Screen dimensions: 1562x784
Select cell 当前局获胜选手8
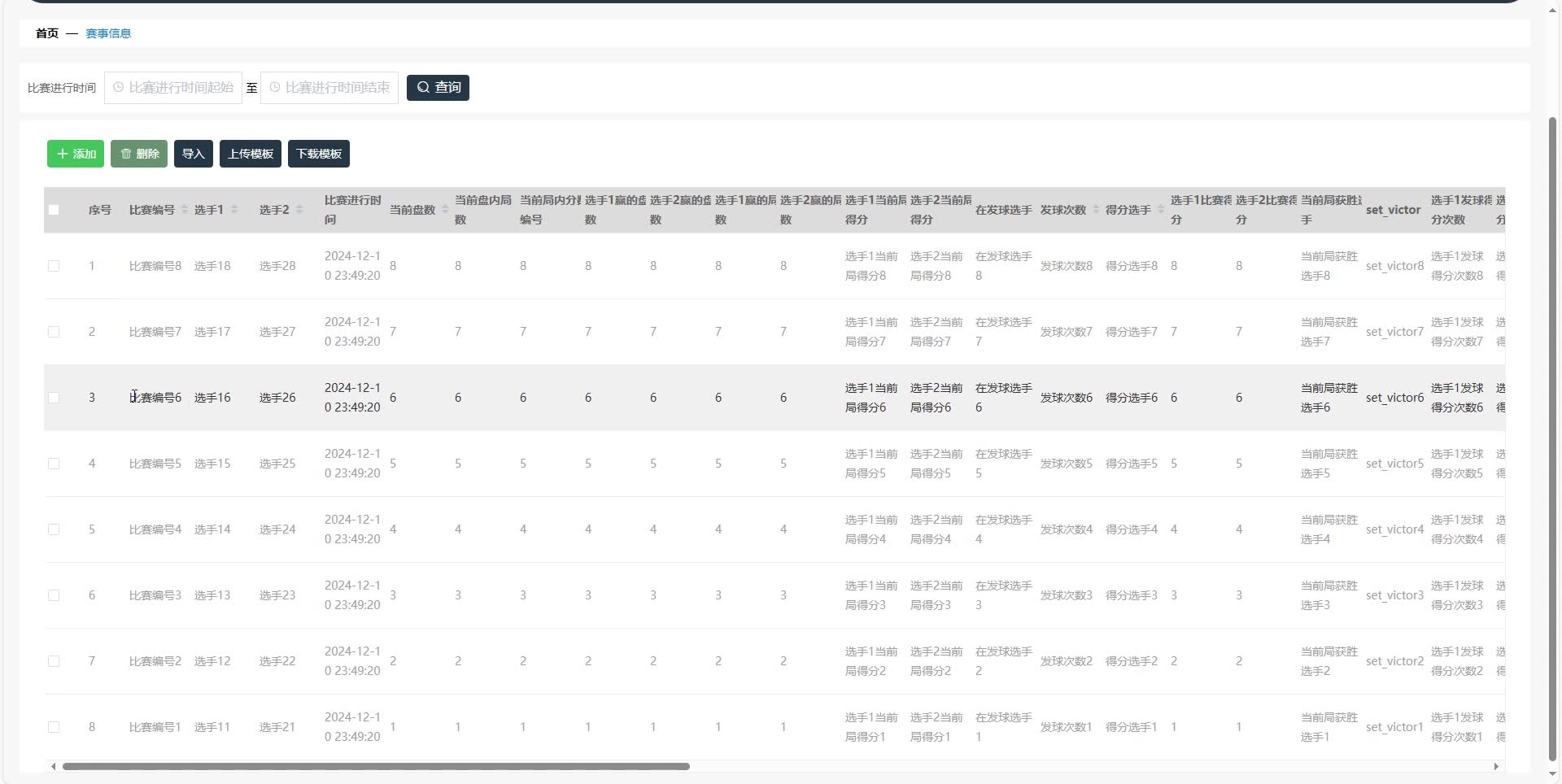point(1329,266)
